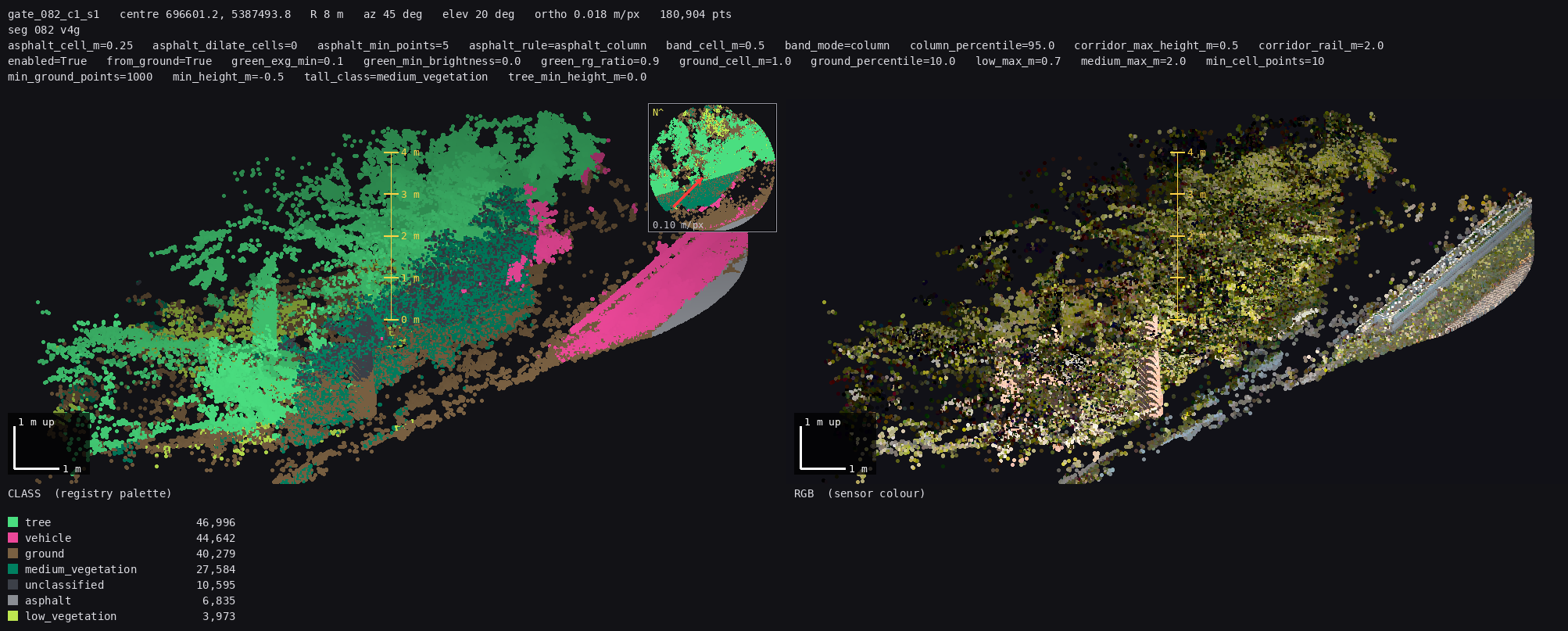Select the RGB (sensor colour) label
Viewport: 1568px width, 631px height.
tap(860, 493)
